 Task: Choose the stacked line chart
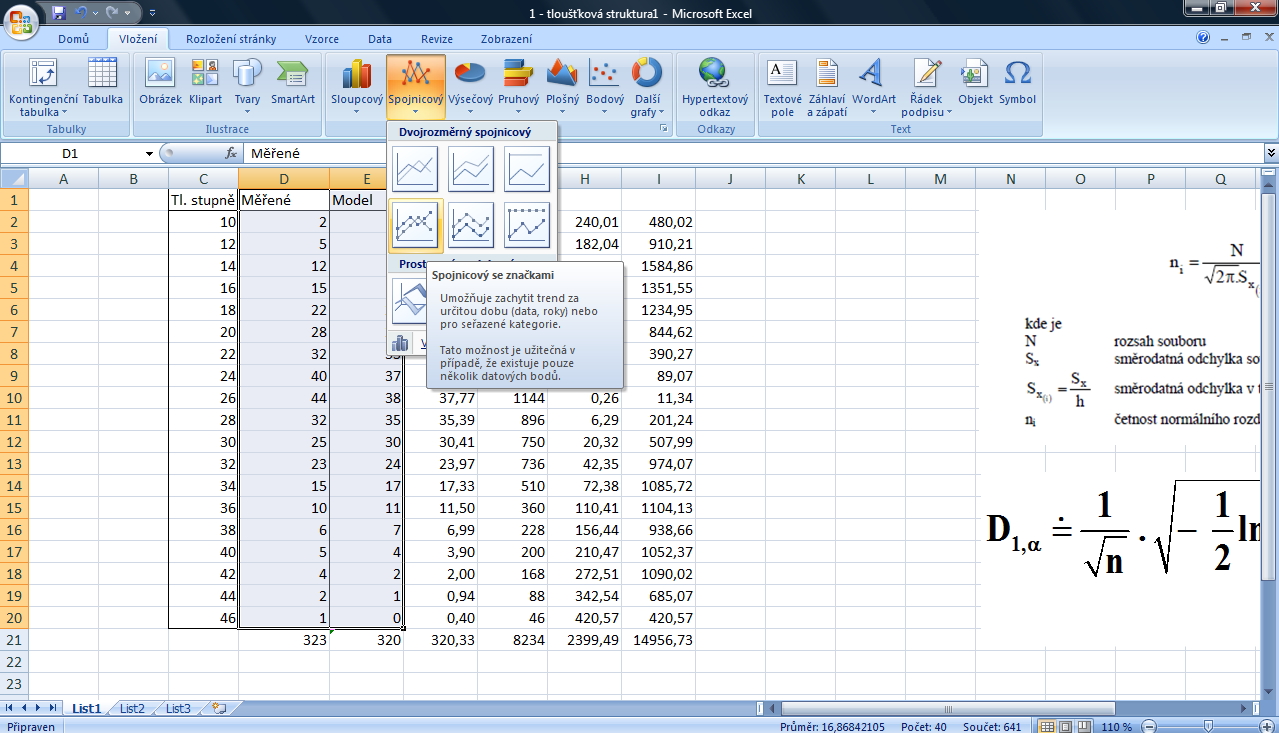[x=471, y=169]
